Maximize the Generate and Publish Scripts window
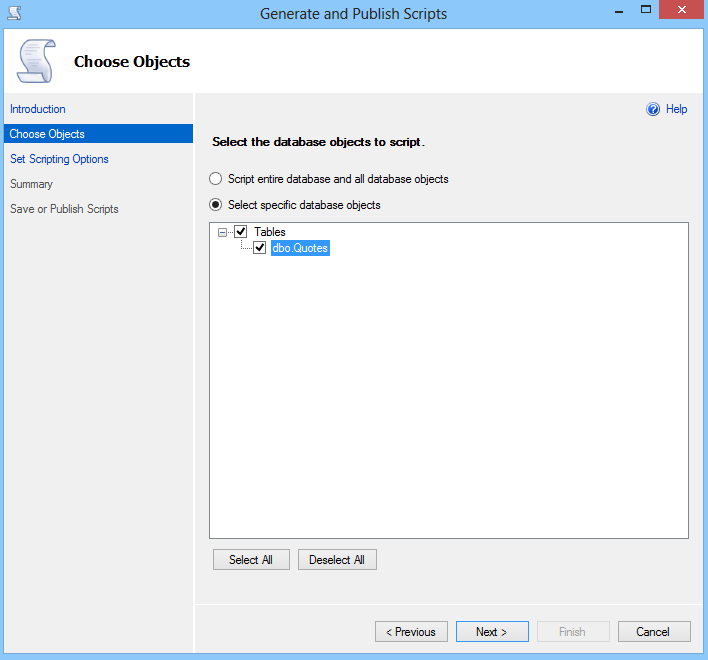This screenshot has width=708, height=660. point(646,10)
